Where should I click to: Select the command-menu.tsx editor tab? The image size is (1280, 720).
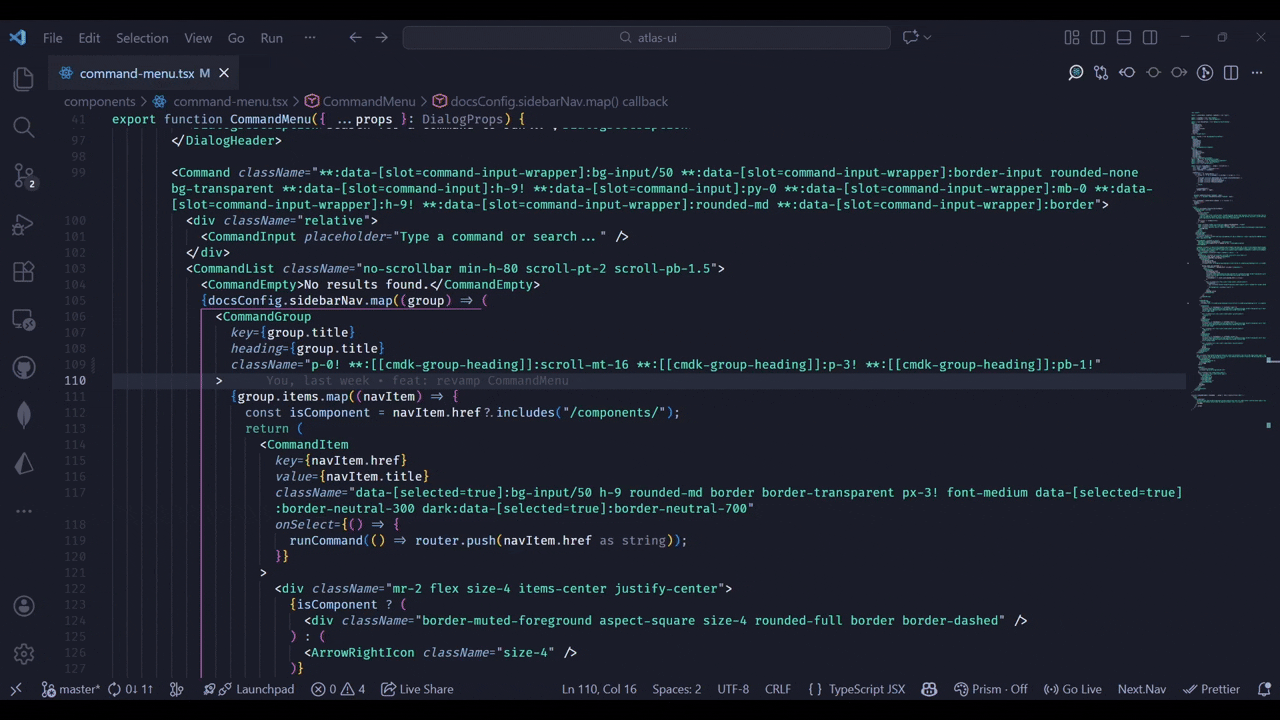coord(136,73)
